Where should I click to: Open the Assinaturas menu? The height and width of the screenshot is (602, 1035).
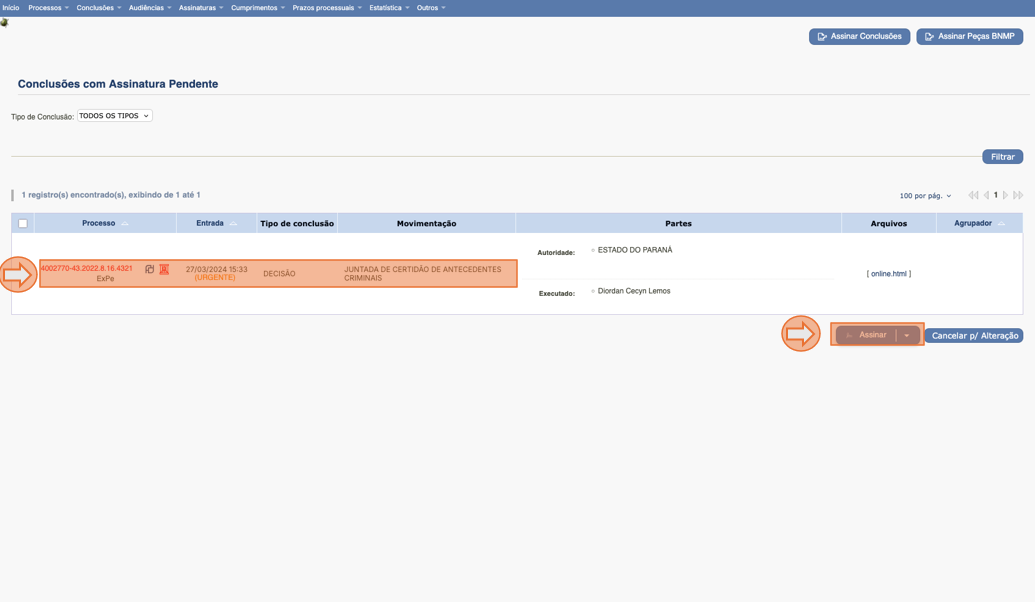pyautogui.click(x=200, y=8)
